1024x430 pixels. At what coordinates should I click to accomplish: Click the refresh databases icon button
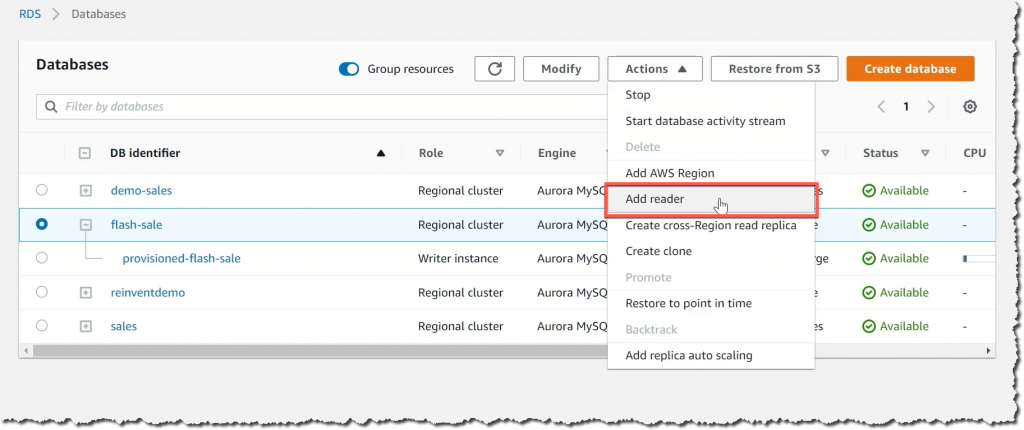(494, 69)
